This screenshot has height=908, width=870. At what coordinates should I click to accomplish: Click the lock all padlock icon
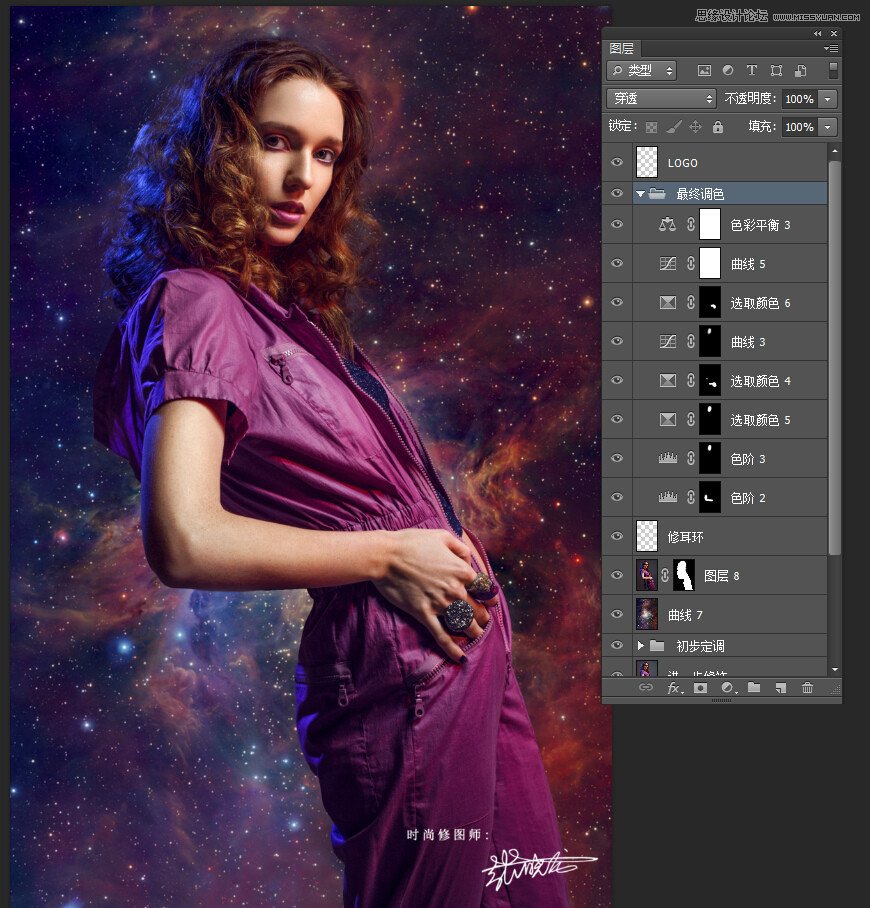tap(717, 127)
